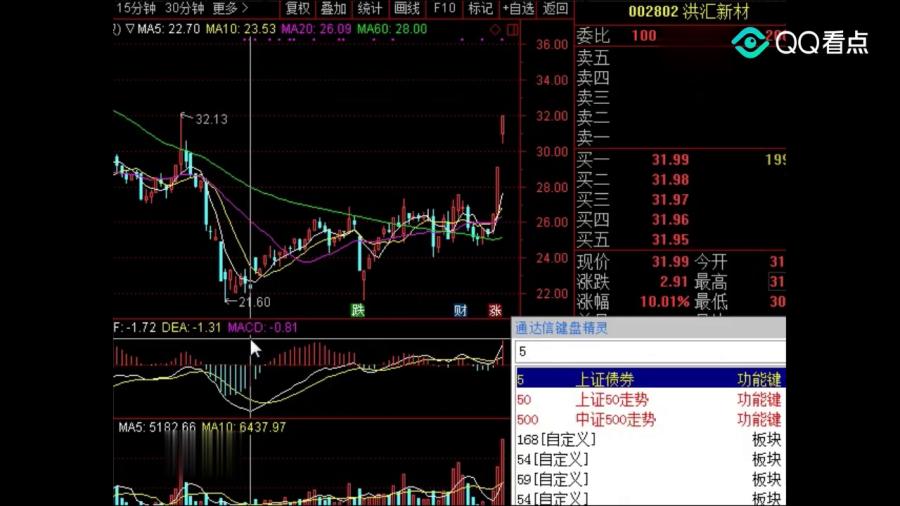The image size is (900, 506).
Task: Click the 复权 toolbar button
Action: [297, 9]
